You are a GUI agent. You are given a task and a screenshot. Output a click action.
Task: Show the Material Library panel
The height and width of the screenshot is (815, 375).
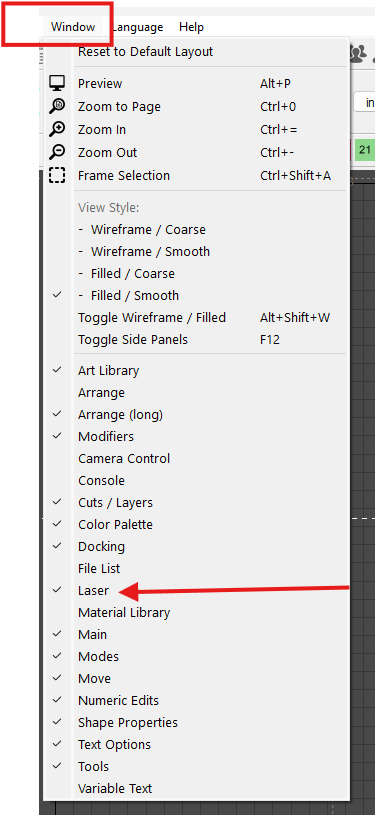197,612
